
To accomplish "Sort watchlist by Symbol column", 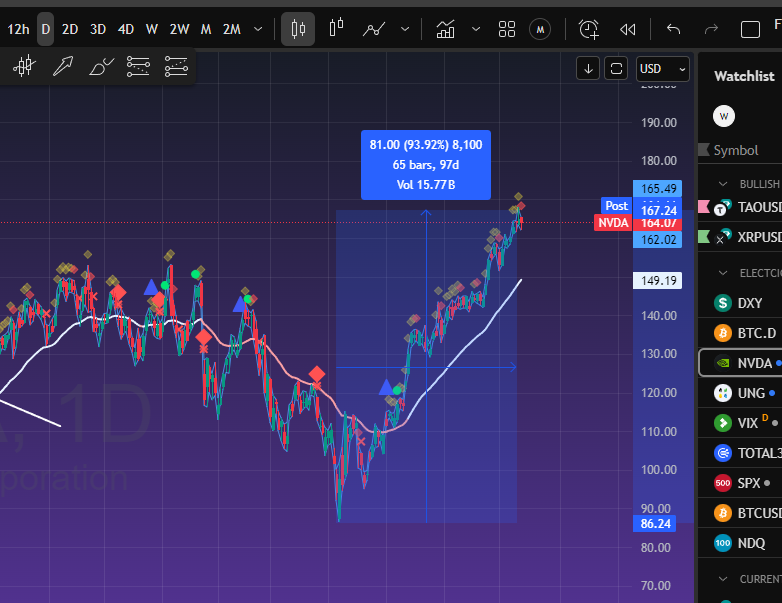I will tap(736, 150).
